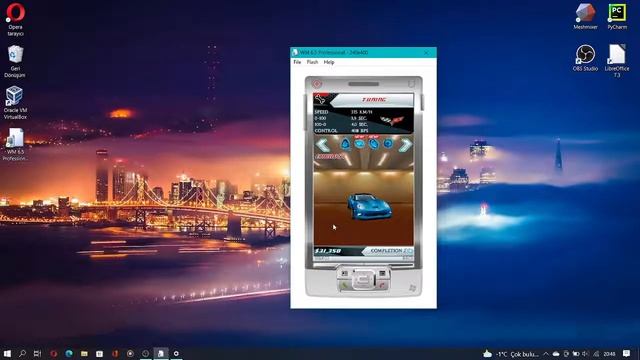Open the Windows Start menu

[7, 353]
